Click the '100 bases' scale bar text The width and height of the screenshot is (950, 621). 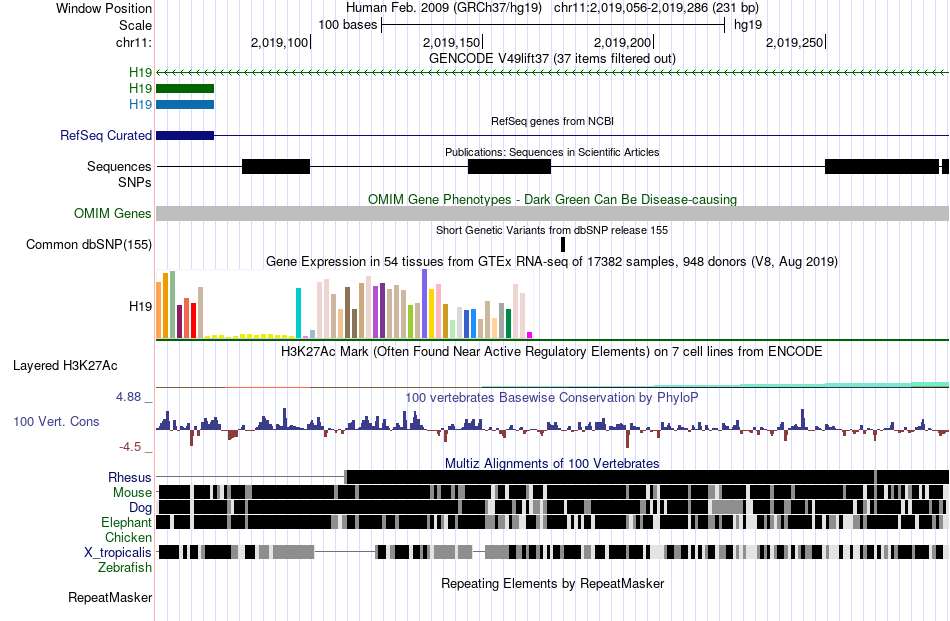(347, 25)
